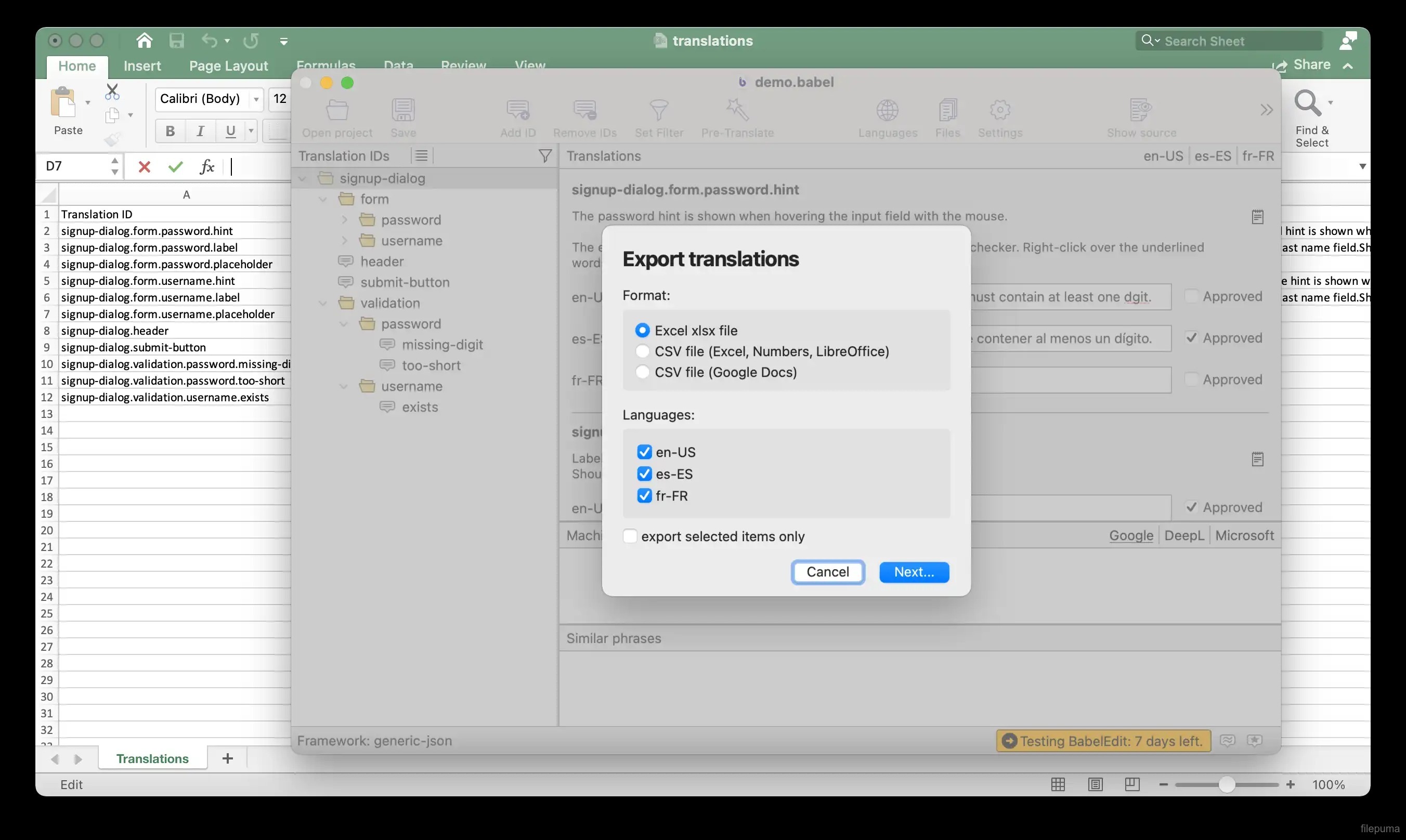The image size is (1406, 840).
Task: Click the Find & Select magnifier icon
Action: point(1307,103)
